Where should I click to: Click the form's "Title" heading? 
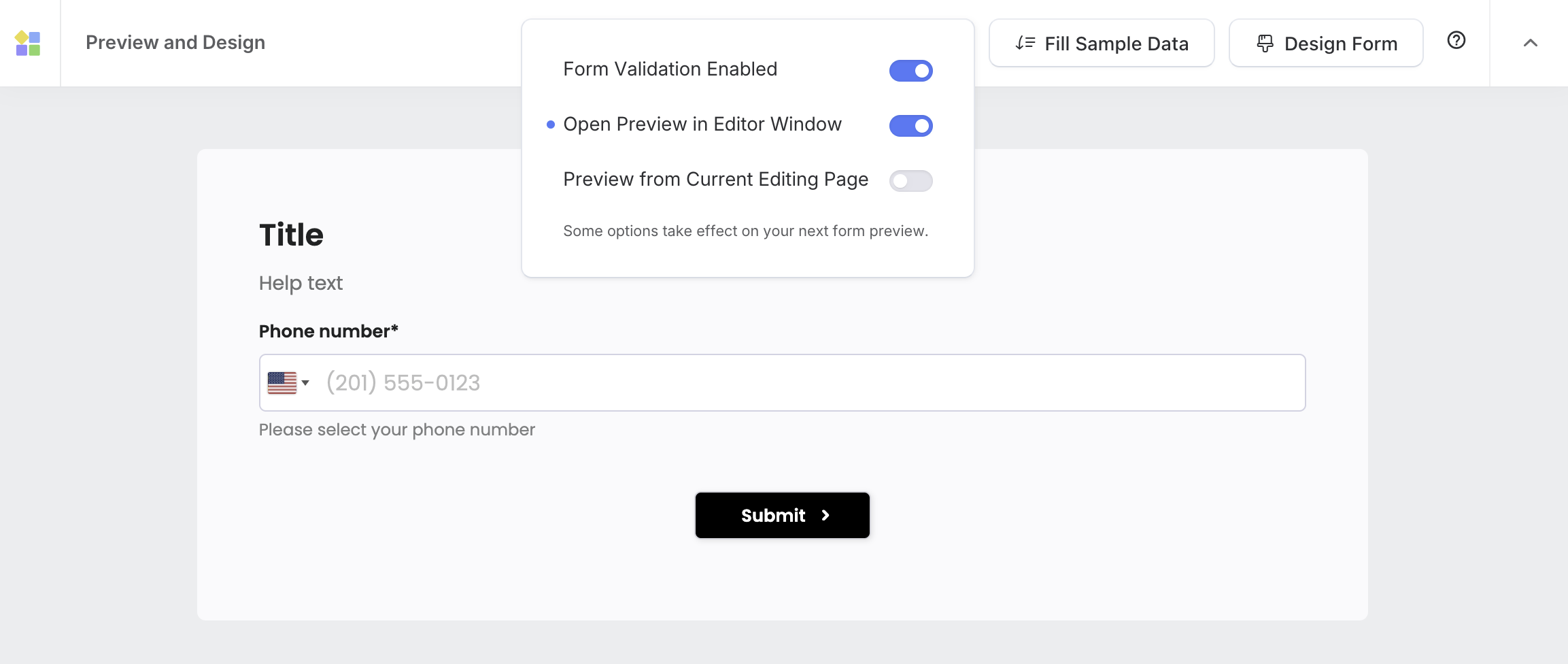tap(291, 235)
